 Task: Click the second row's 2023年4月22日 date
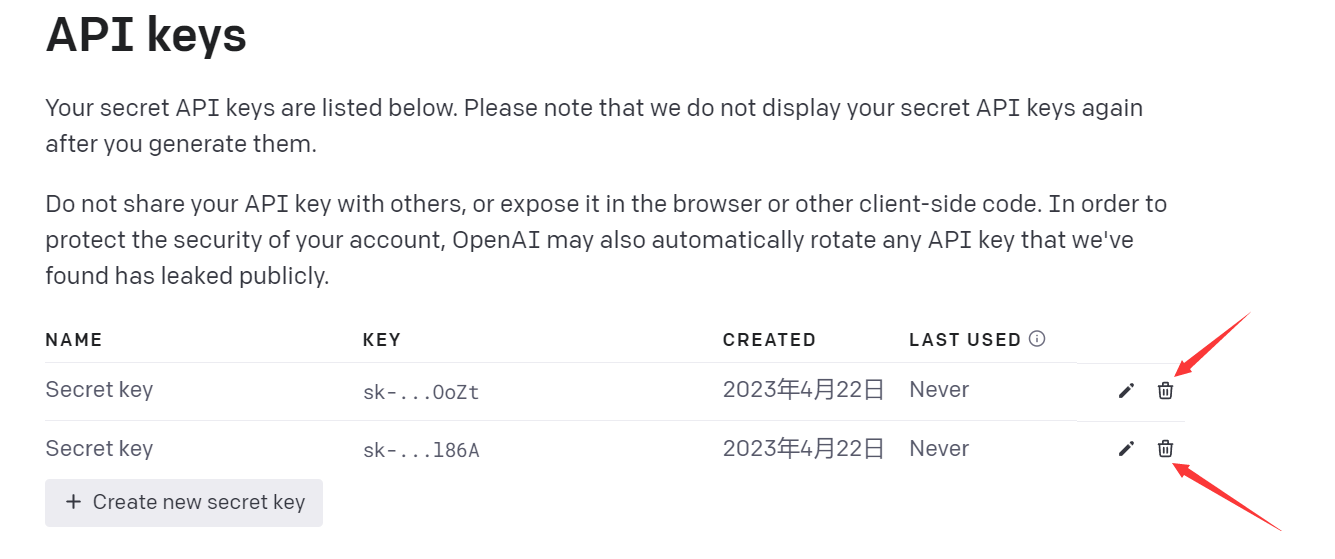pos(804,449)
